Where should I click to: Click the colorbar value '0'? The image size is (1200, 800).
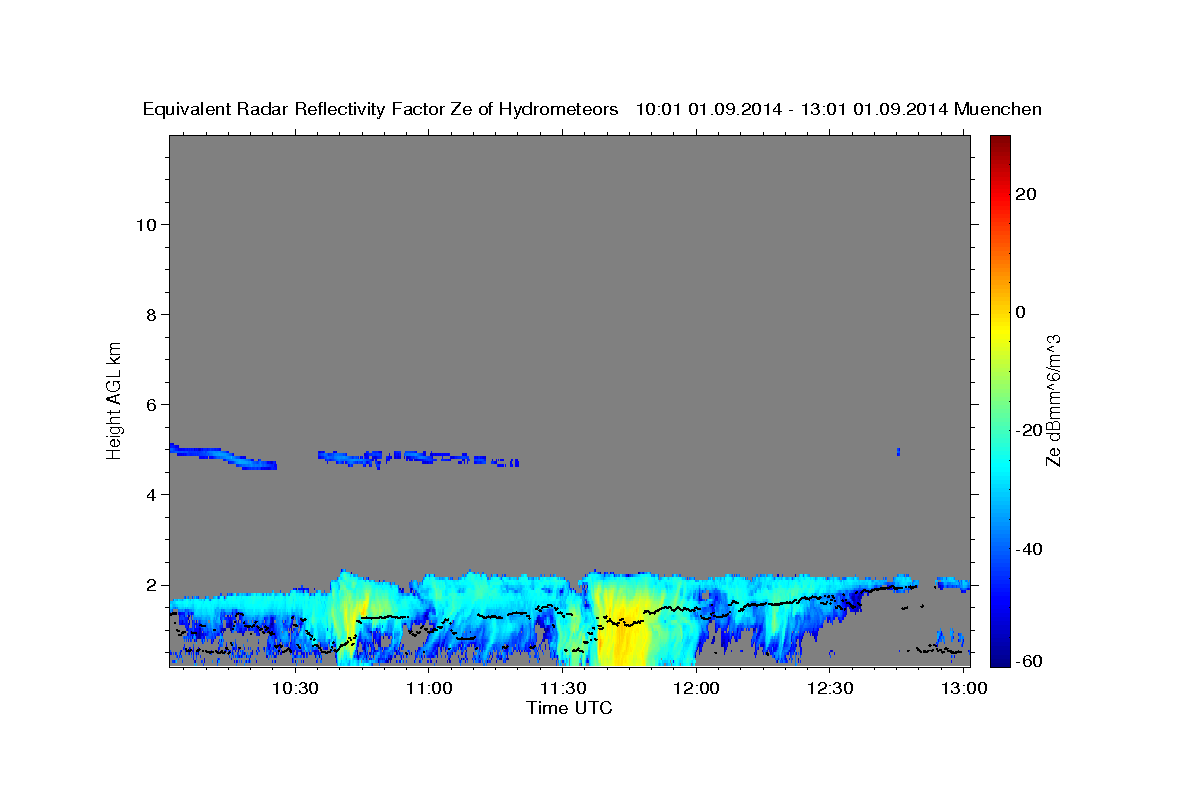pos(1020,312)
